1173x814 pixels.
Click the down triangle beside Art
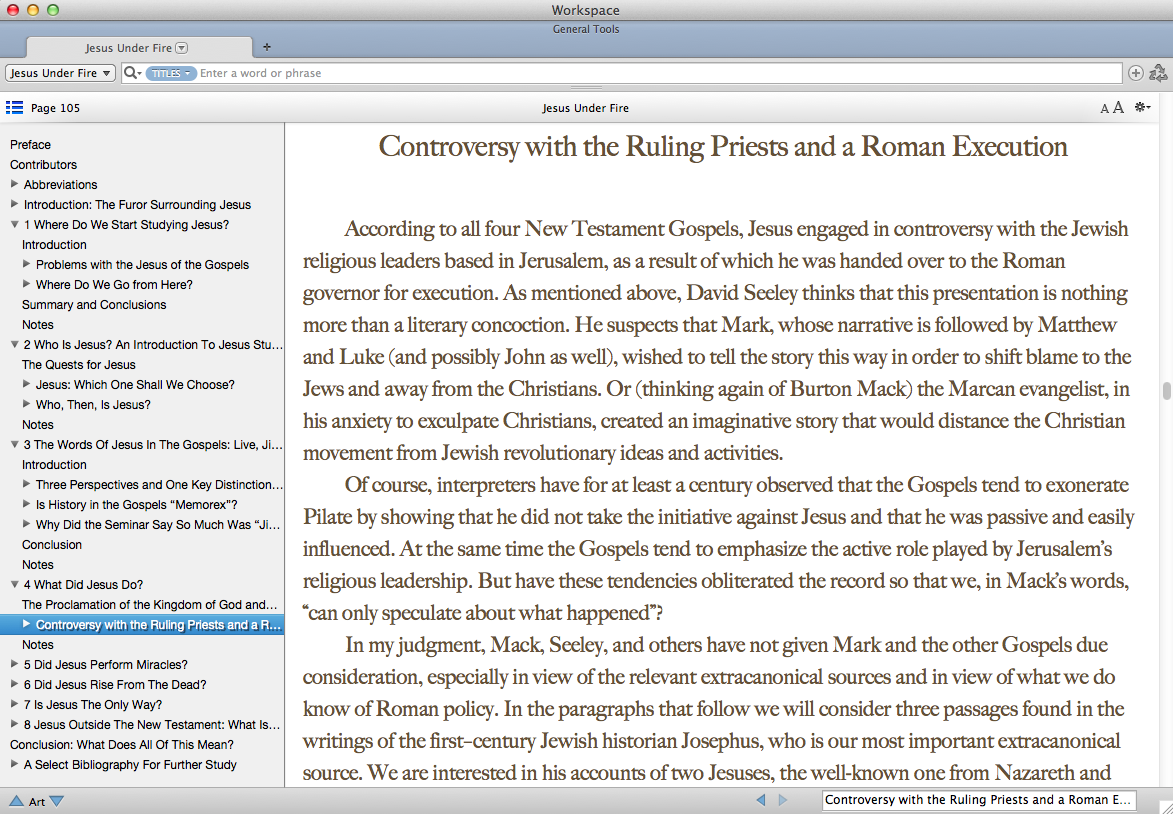pos(56,801)
